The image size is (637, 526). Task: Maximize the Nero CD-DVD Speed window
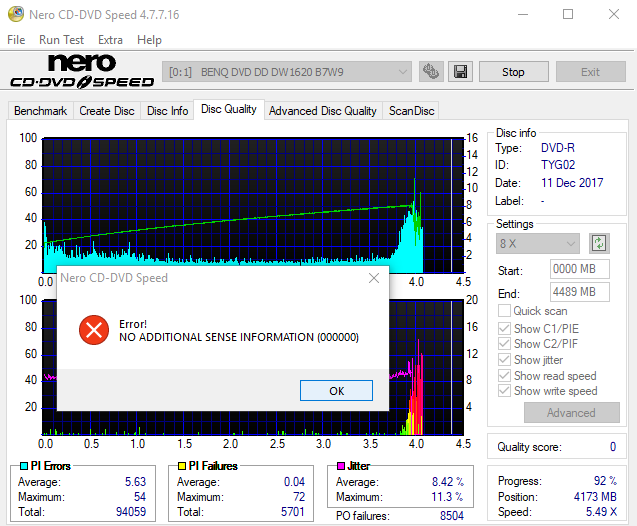pos(568,14)
